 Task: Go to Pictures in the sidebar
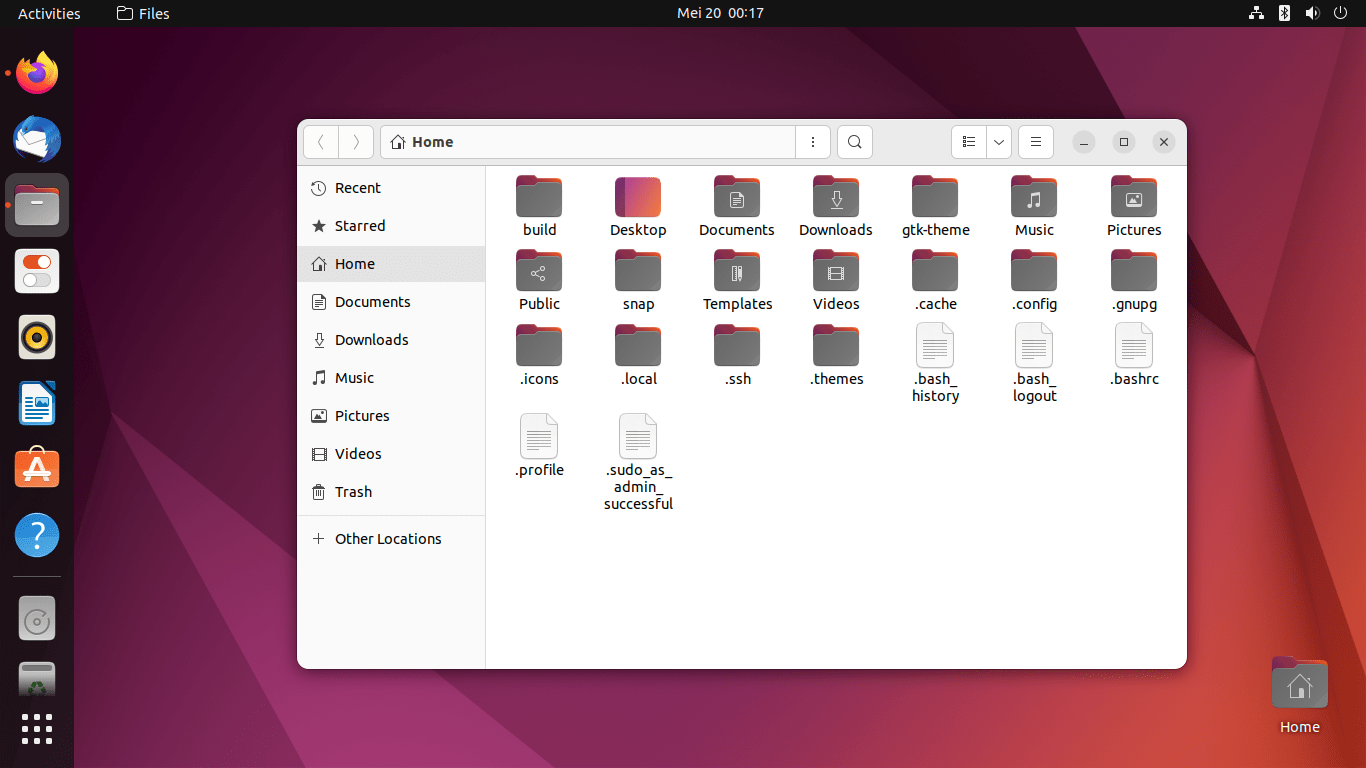coord(391,416)
